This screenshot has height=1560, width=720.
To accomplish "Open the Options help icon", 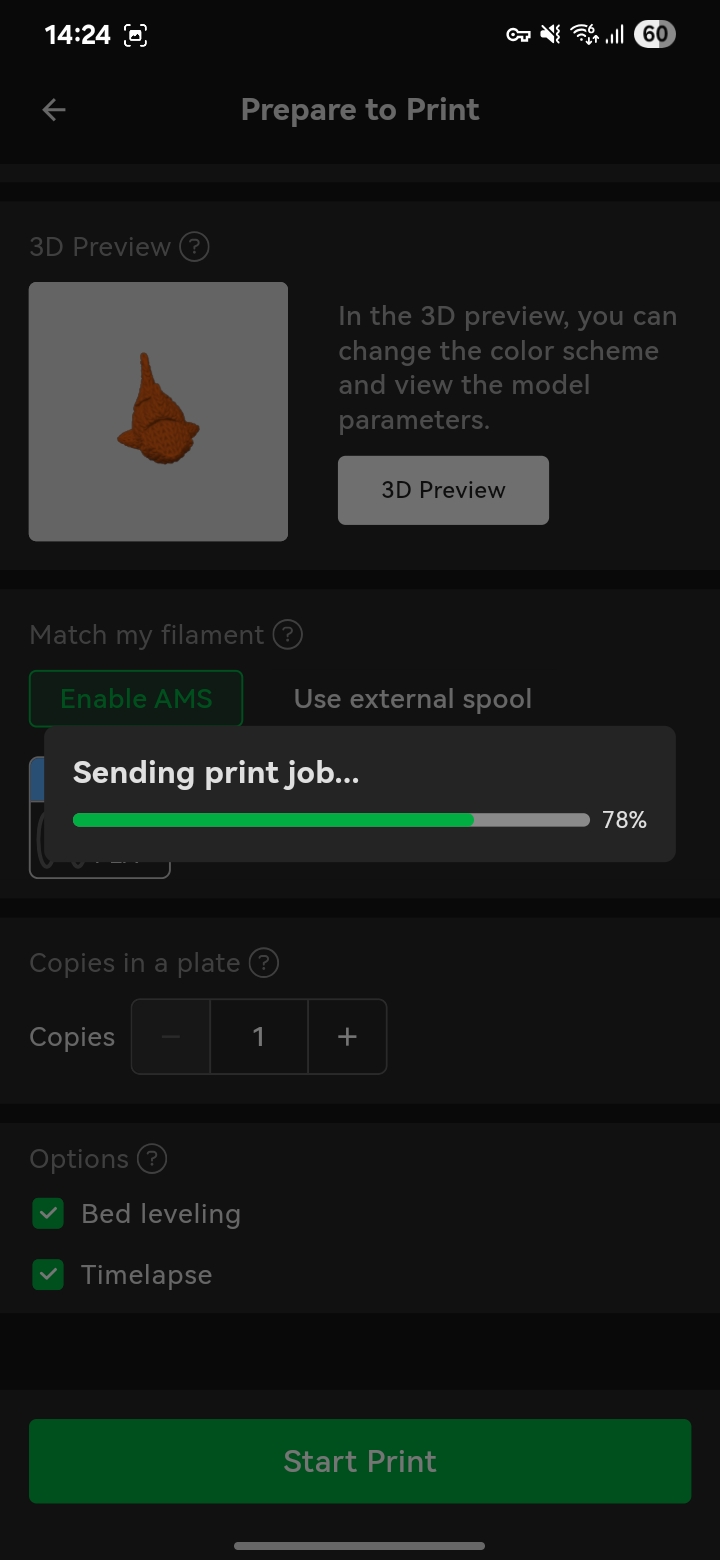I will (x=151, y=1159).
